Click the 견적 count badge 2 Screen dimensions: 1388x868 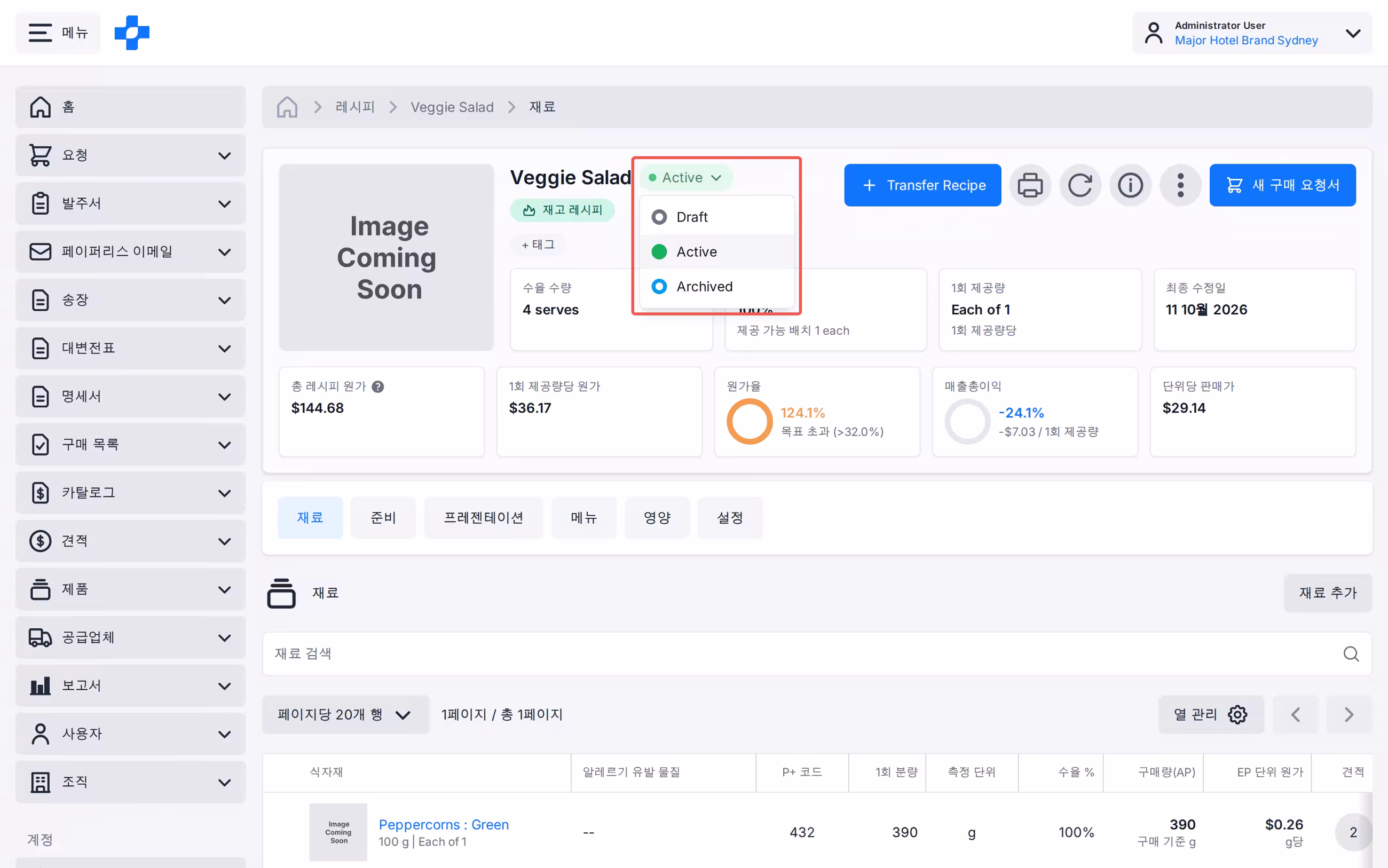click(1353, 832)
